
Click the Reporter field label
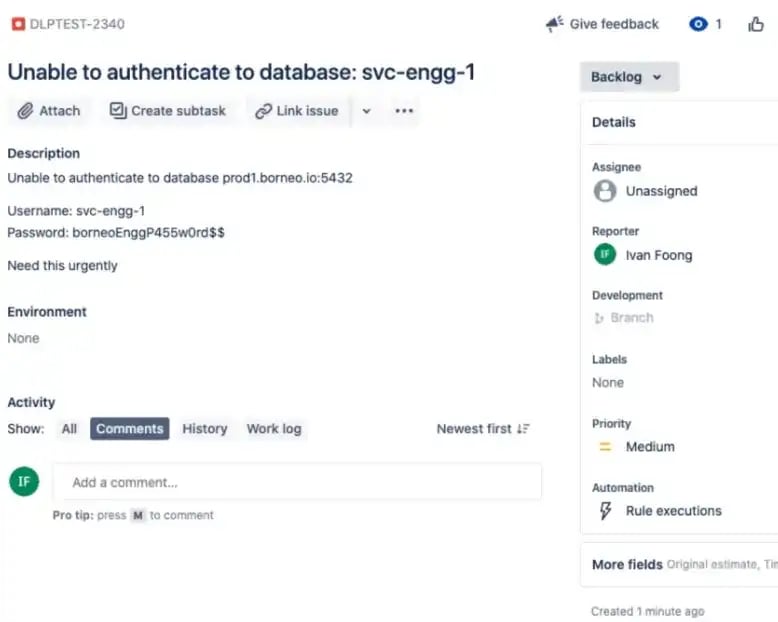(615, 231)
